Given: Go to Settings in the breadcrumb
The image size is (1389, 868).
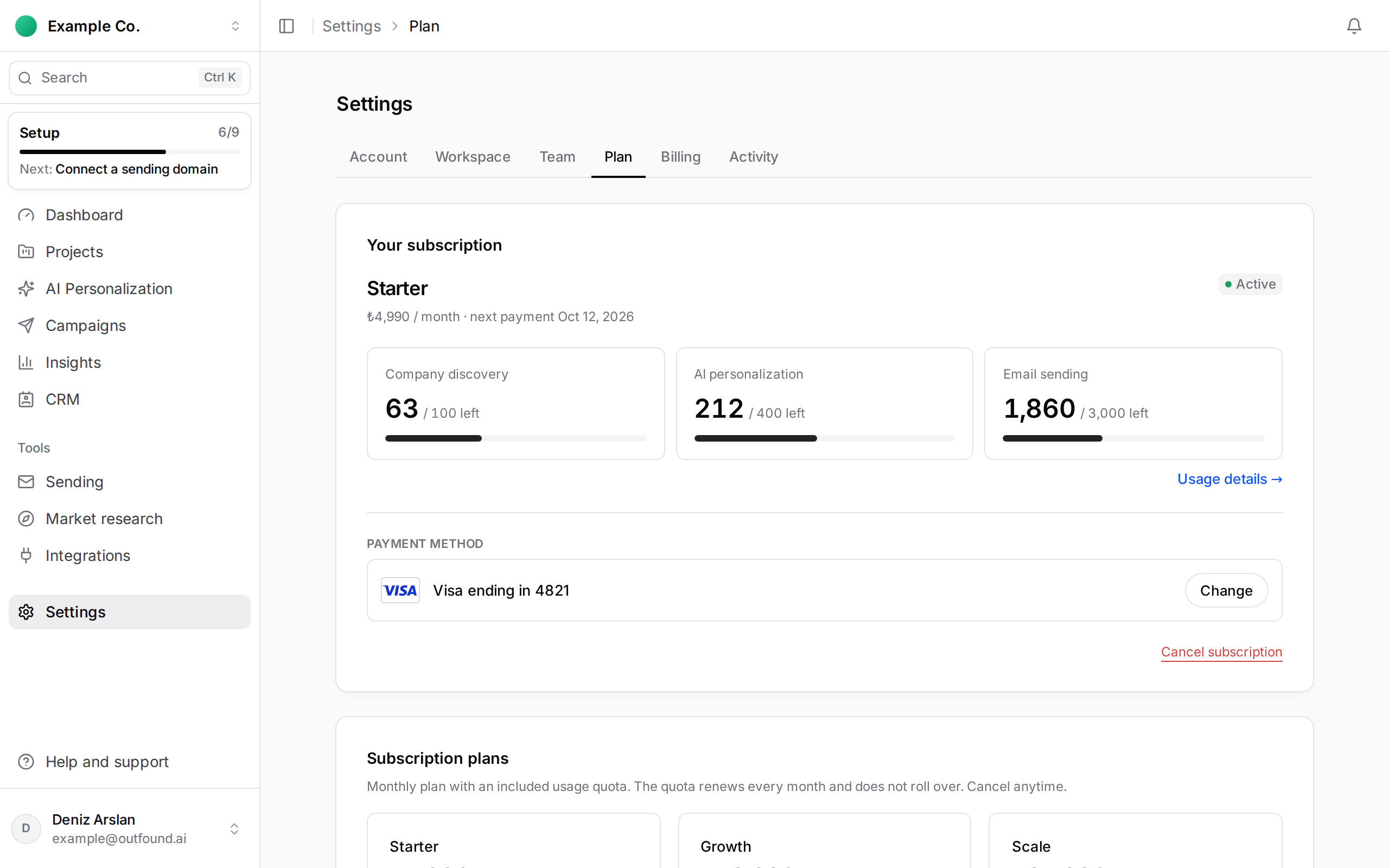Looking at the screenshot, I should pos(351,26).
